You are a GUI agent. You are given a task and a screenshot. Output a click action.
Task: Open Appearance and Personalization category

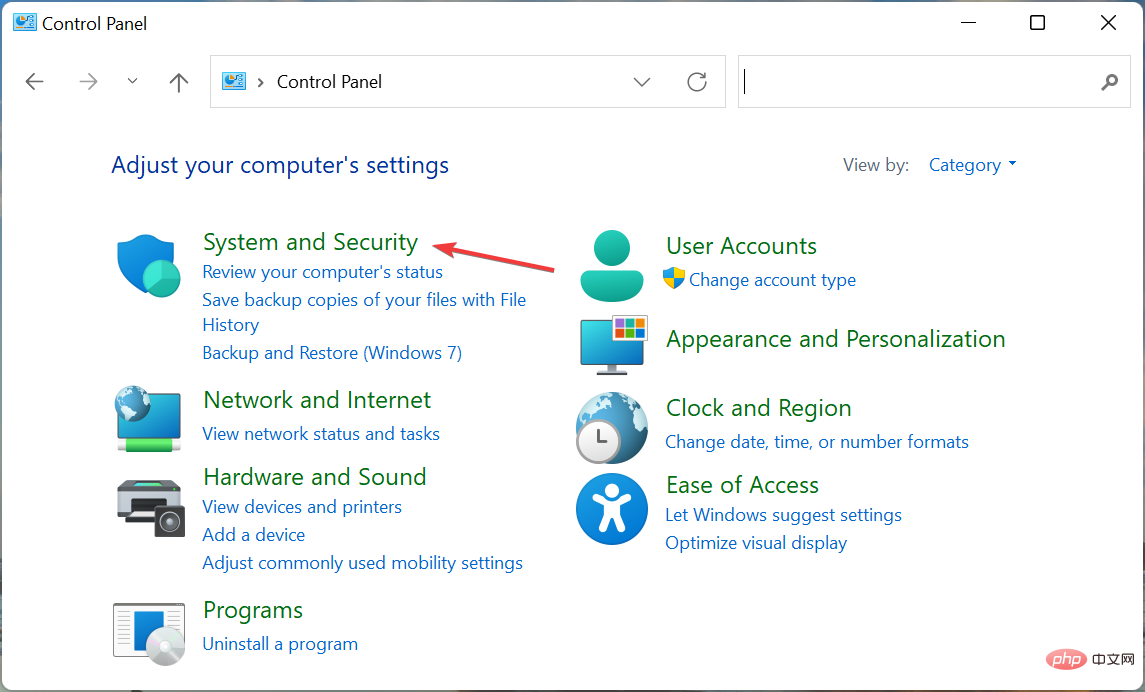(835, 339)
